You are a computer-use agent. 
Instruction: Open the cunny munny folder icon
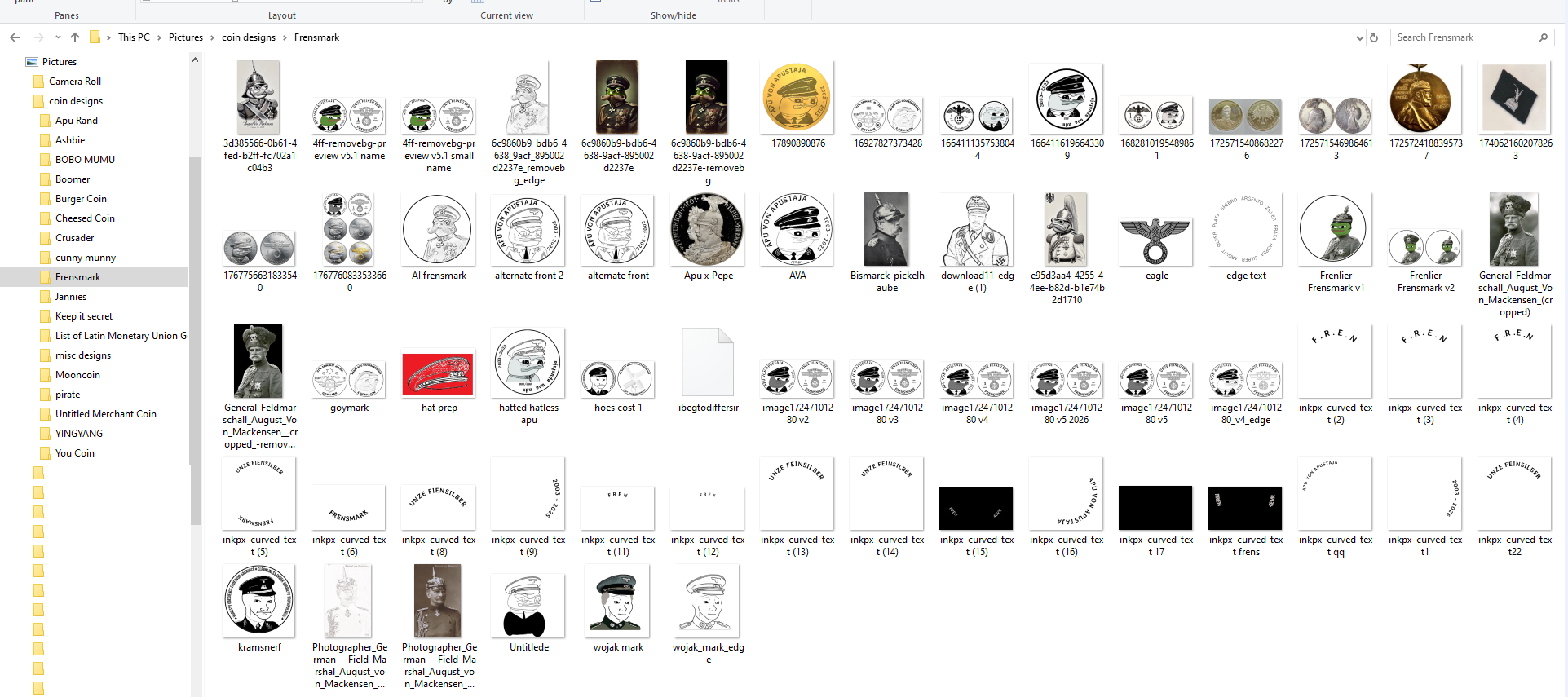coord(45,258)
